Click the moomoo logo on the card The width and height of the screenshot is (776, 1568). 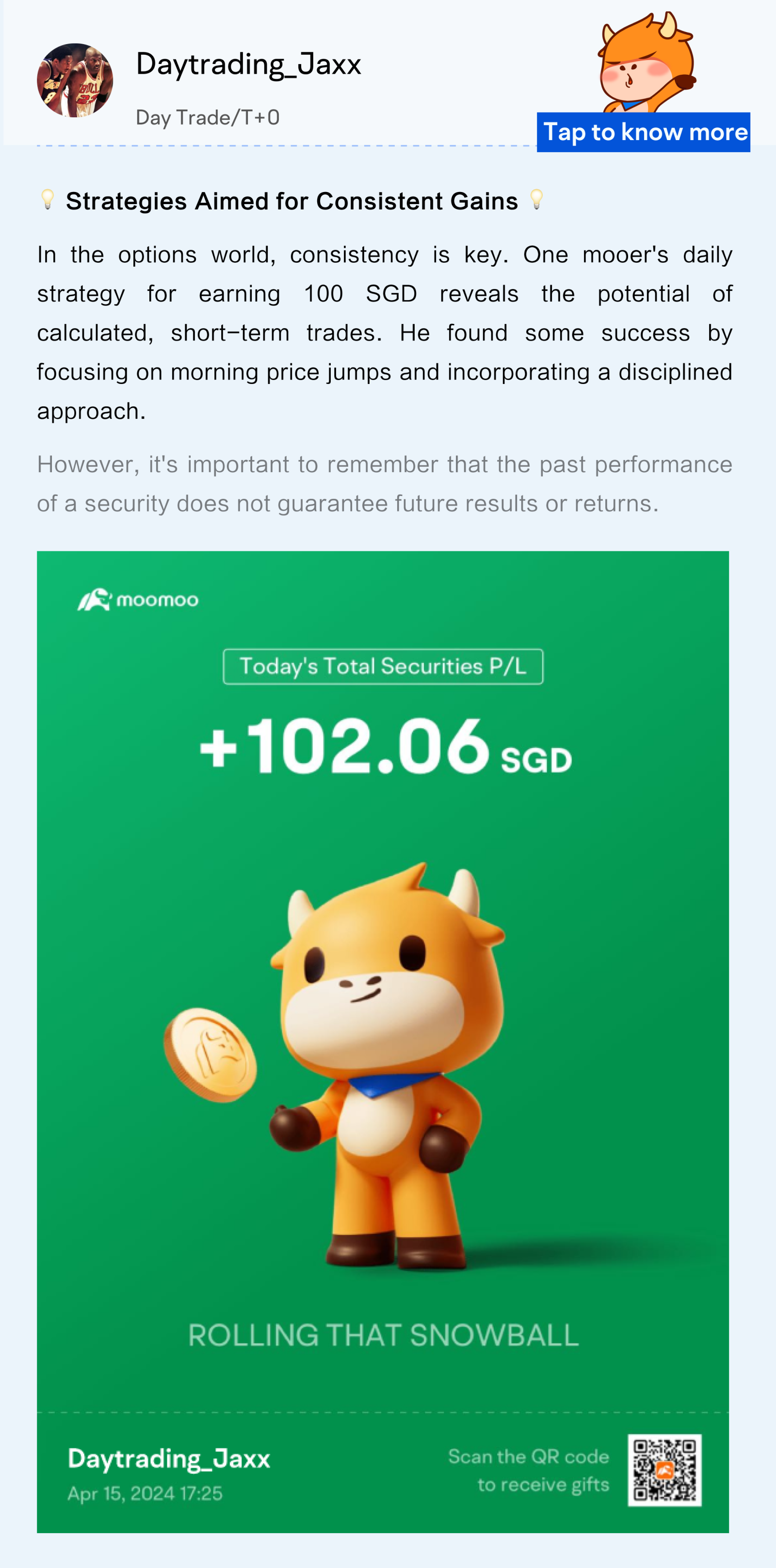[138, 600]
